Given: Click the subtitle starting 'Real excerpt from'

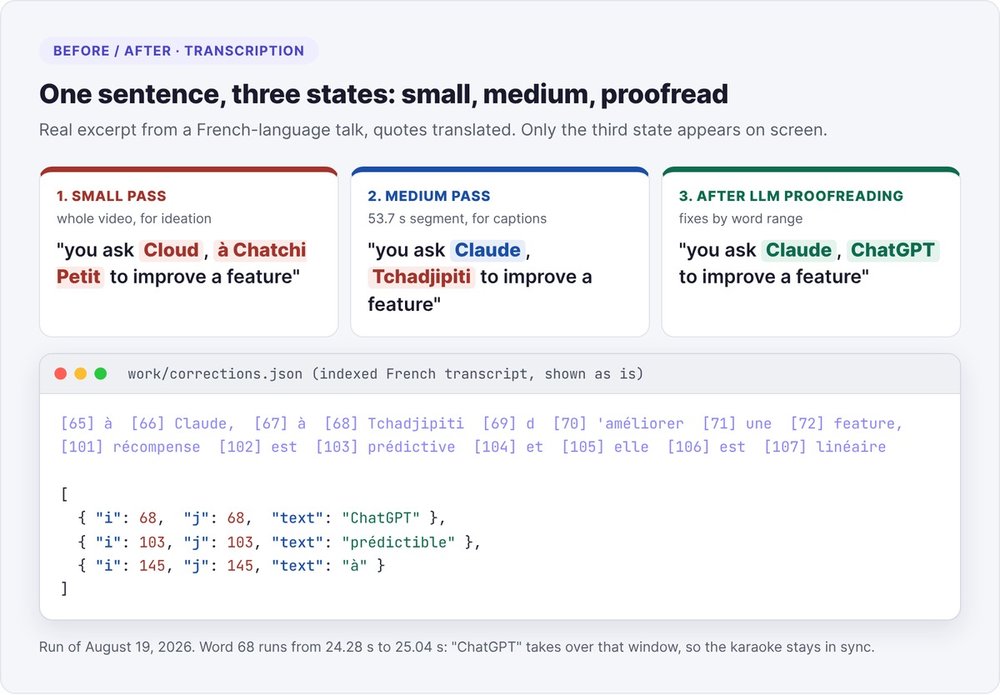Looking at the screenshot, I should [433, 130].
